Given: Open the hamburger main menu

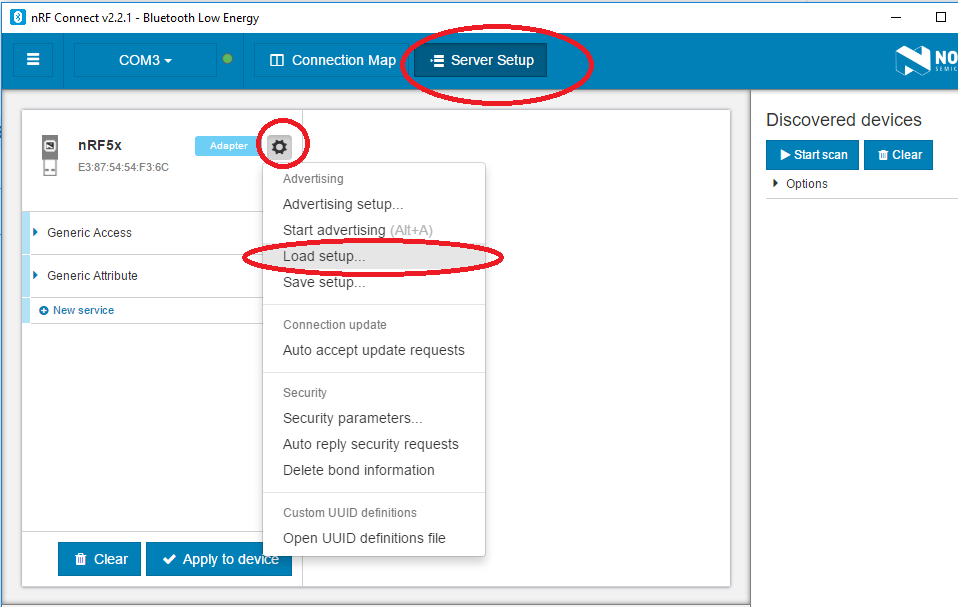Looking at the screenshot, I should [33, 60].
